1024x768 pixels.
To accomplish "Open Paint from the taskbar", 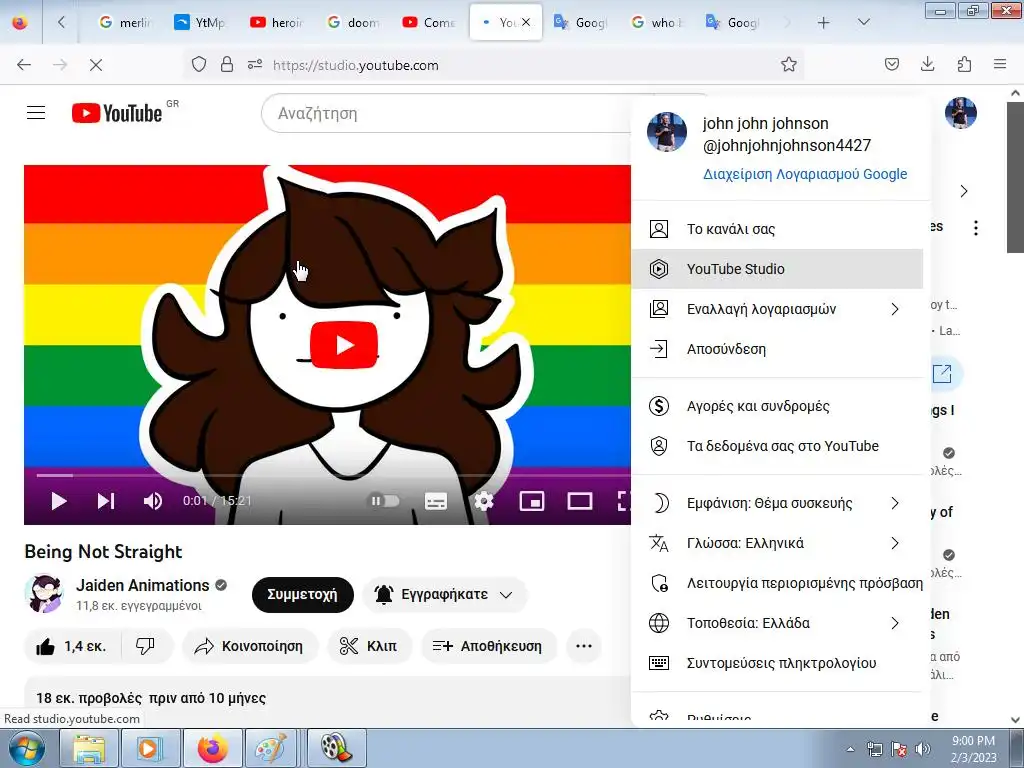I will tap(270, 748).
